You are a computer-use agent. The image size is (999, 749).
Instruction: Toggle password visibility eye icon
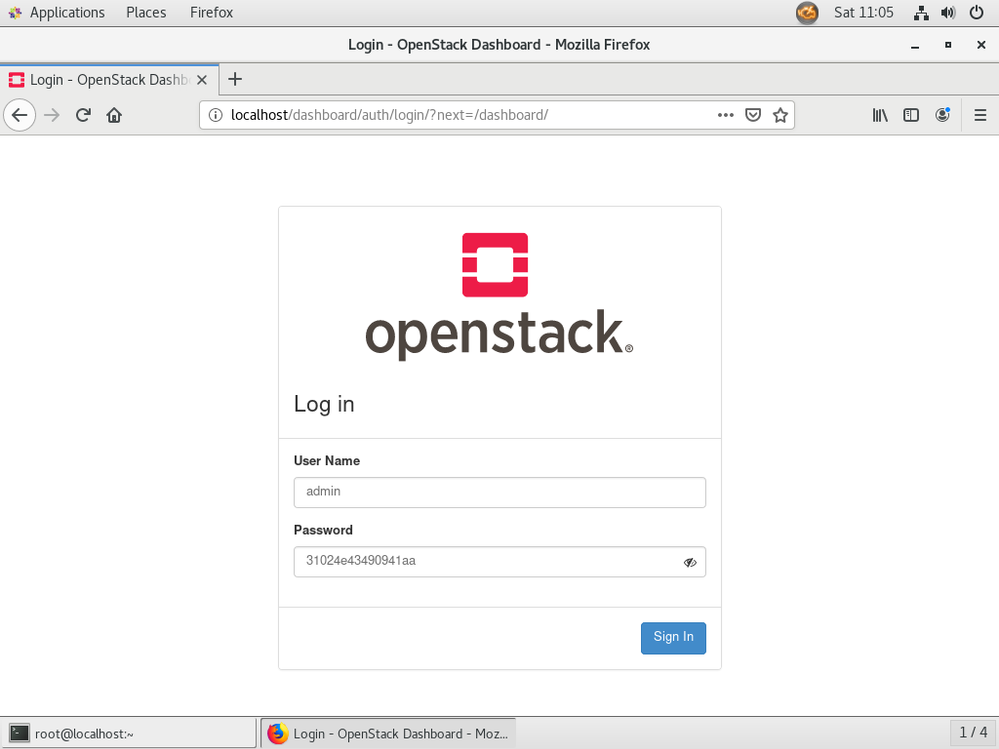(690, 562)
